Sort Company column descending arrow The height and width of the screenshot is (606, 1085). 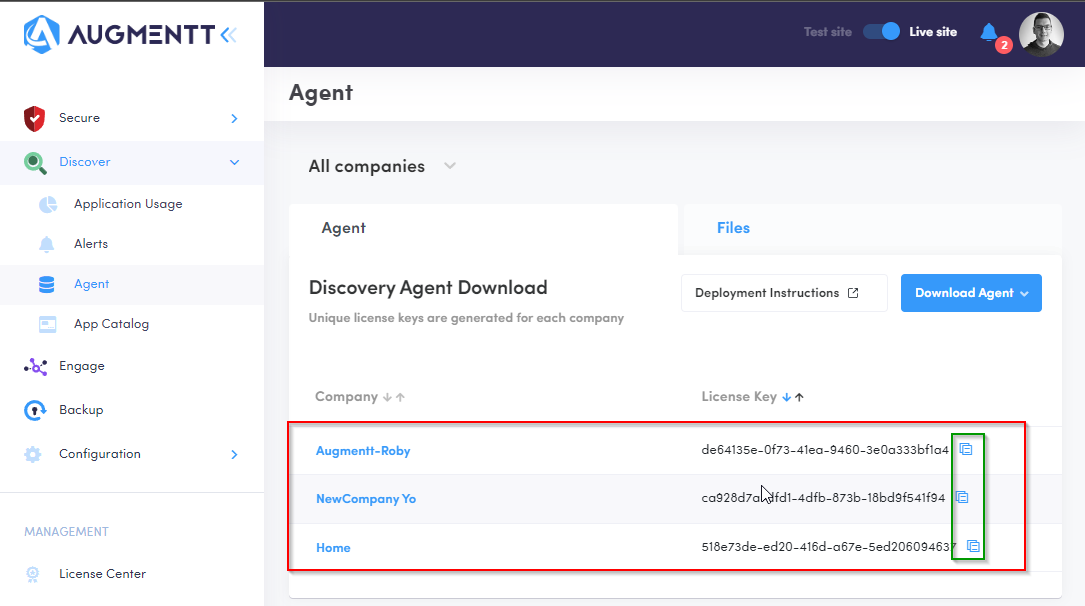(387, 397)
